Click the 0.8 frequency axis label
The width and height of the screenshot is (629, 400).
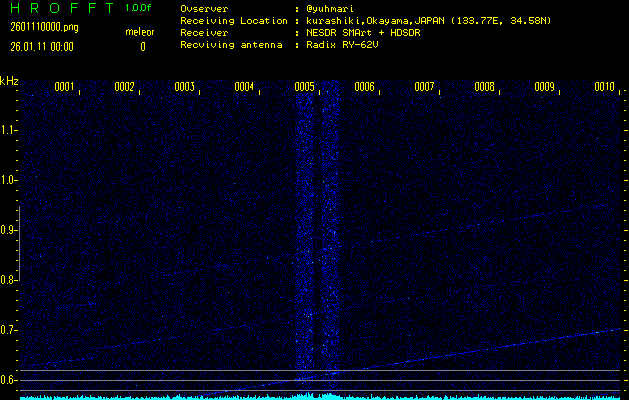[x=9, y=280]
